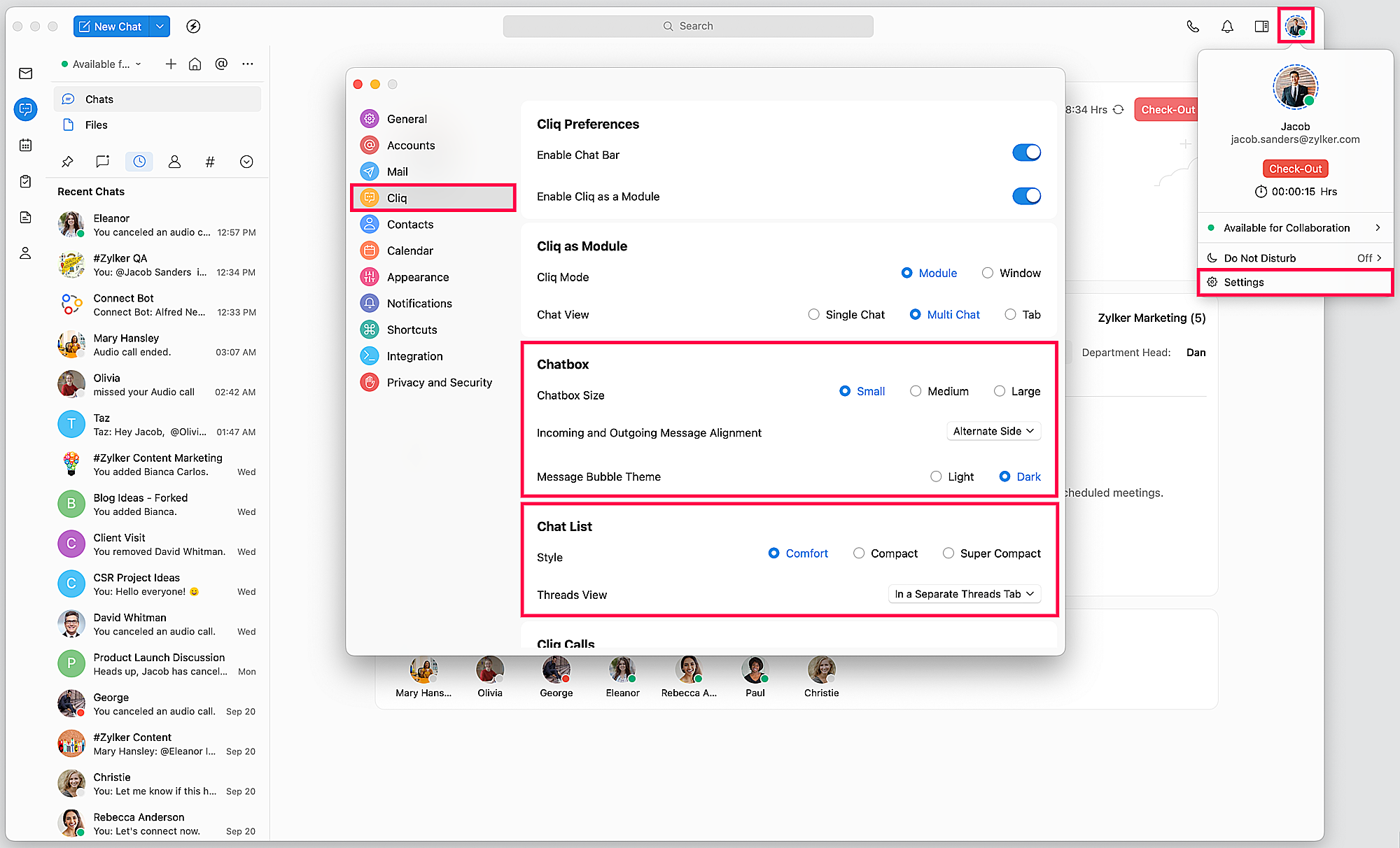Image resolution: width=1400 pixels, height=848 pixels.
Task: Open the calendar icon in left rail
Action: pos(26,146)
